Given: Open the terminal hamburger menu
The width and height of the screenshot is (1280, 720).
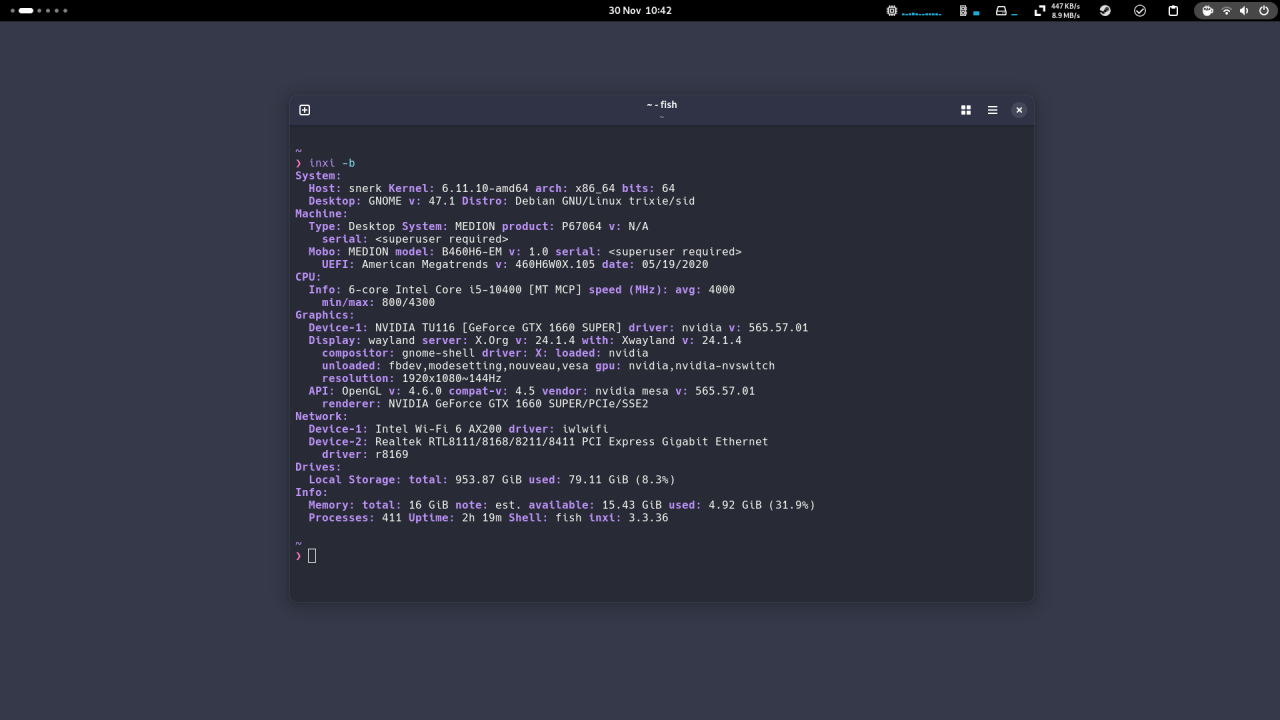Looking at the screenshot, I should tap(992, 110).
